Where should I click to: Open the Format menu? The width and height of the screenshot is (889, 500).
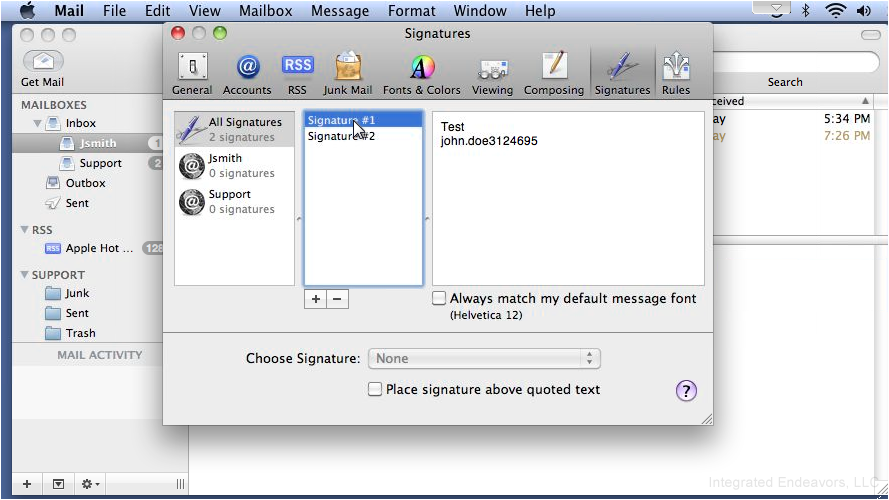point(412,11)
